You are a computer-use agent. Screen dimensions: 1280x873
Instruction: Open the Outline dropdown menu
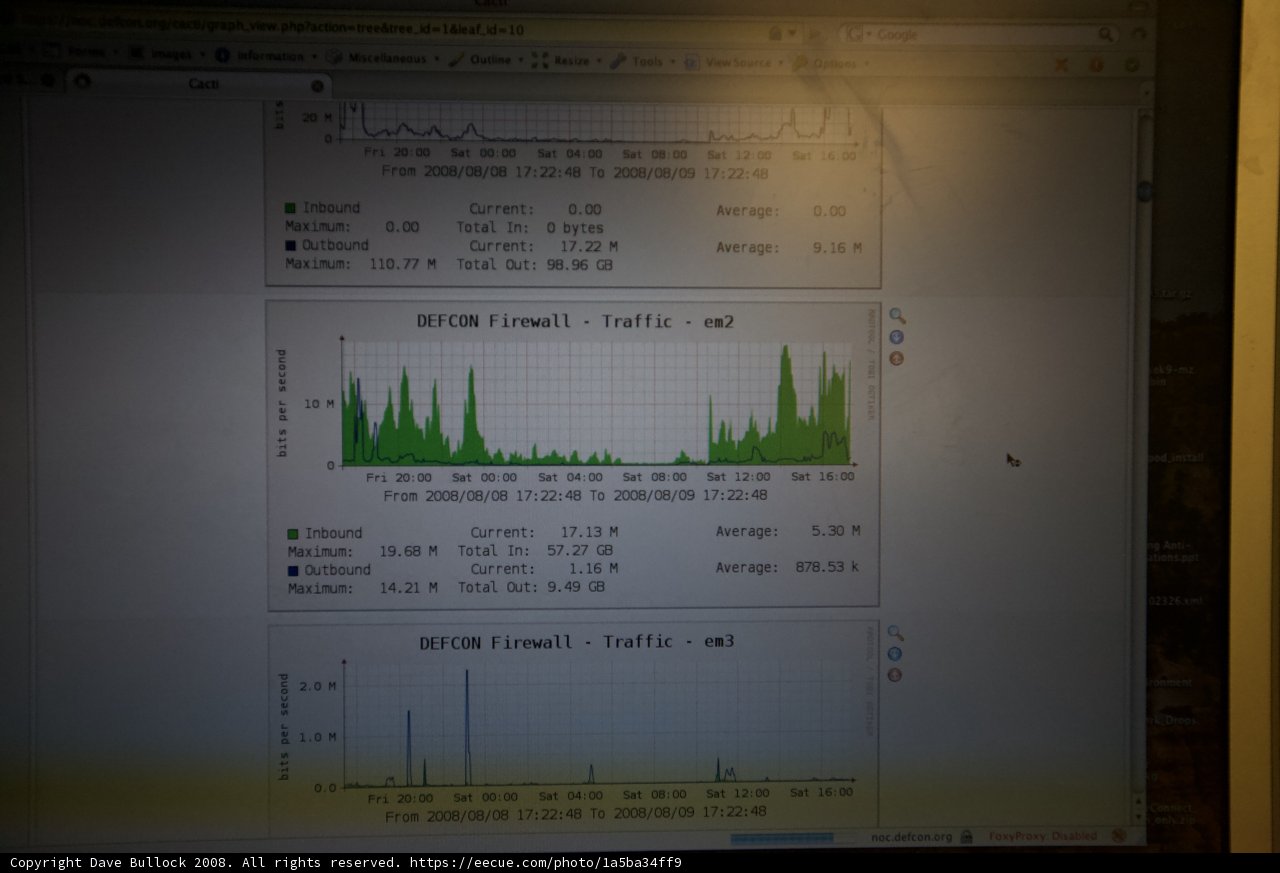tap(486, 60)
